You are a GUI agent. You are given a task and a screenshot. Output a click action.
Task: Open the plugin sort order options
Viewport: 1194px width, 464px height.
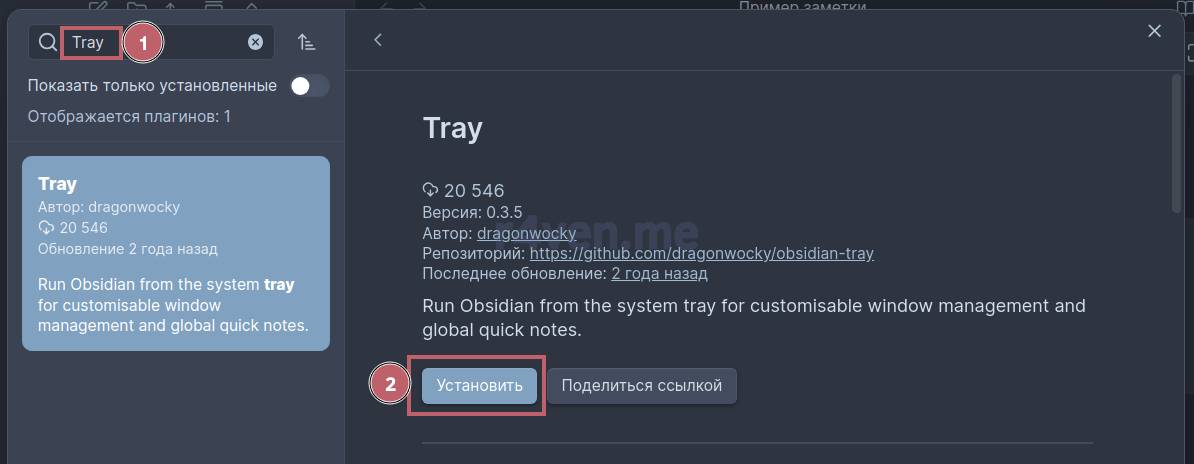tap(307, 42)
